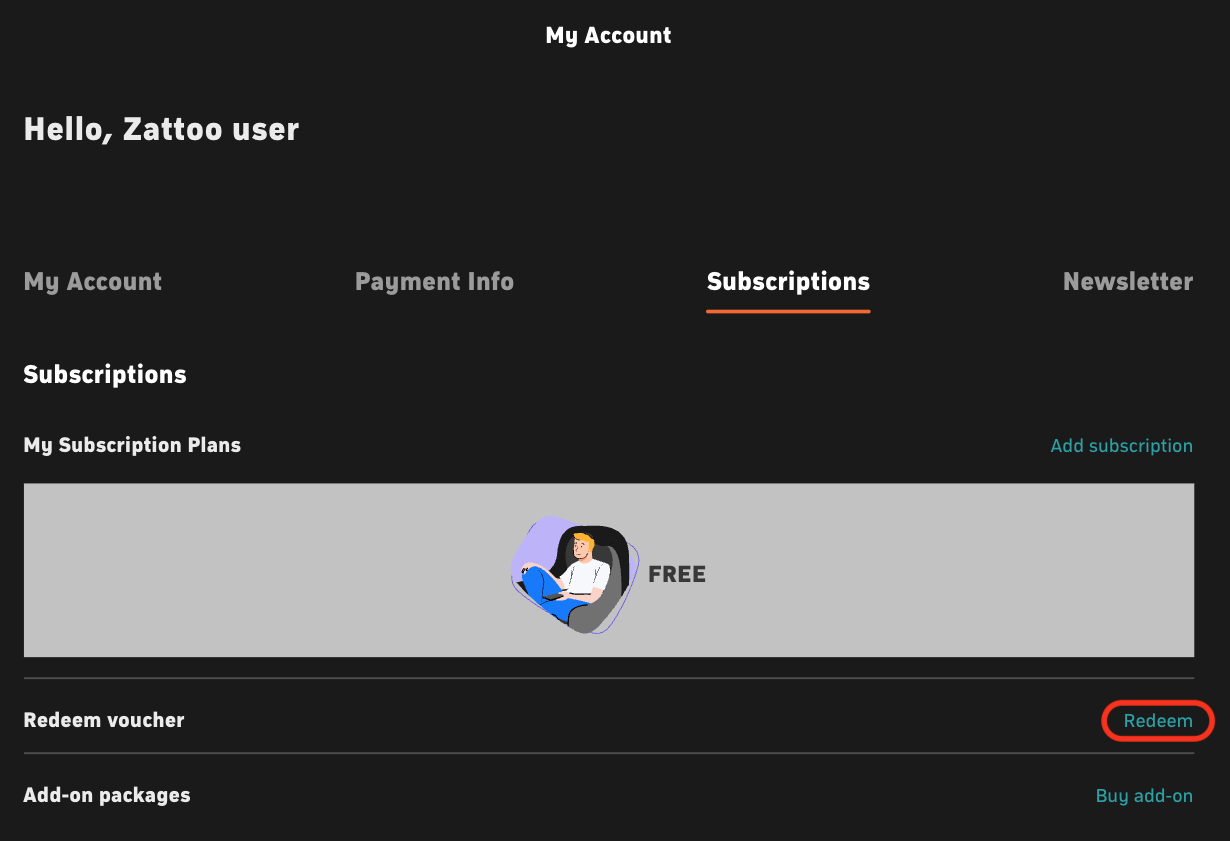Select the Subscriptions tab

788,282
